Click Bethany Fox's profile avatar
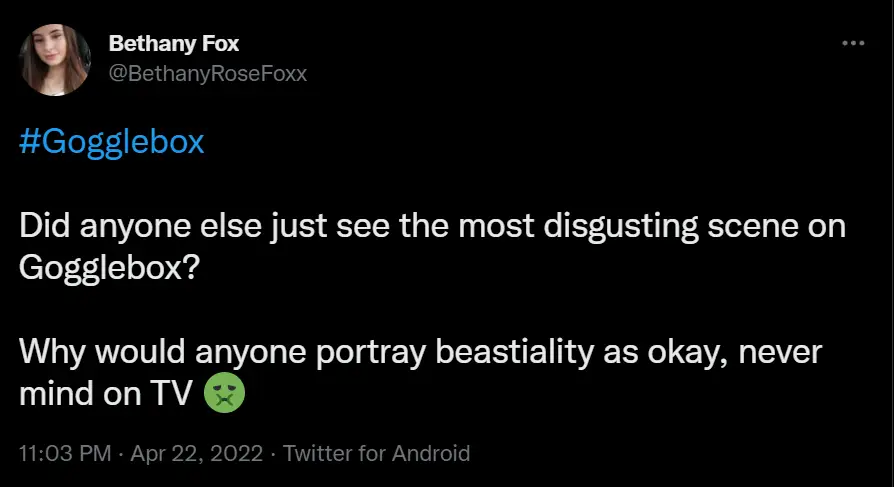This screenshot has height=487, width=894. [56, 60]
